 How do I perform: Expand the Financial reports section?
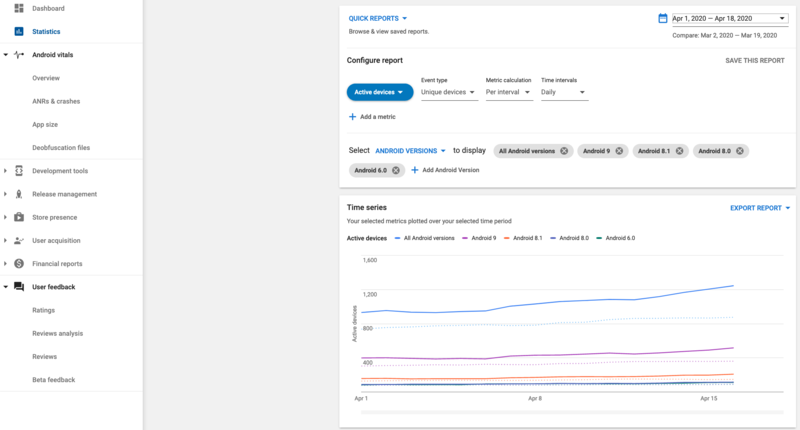(x=6, y=264)
